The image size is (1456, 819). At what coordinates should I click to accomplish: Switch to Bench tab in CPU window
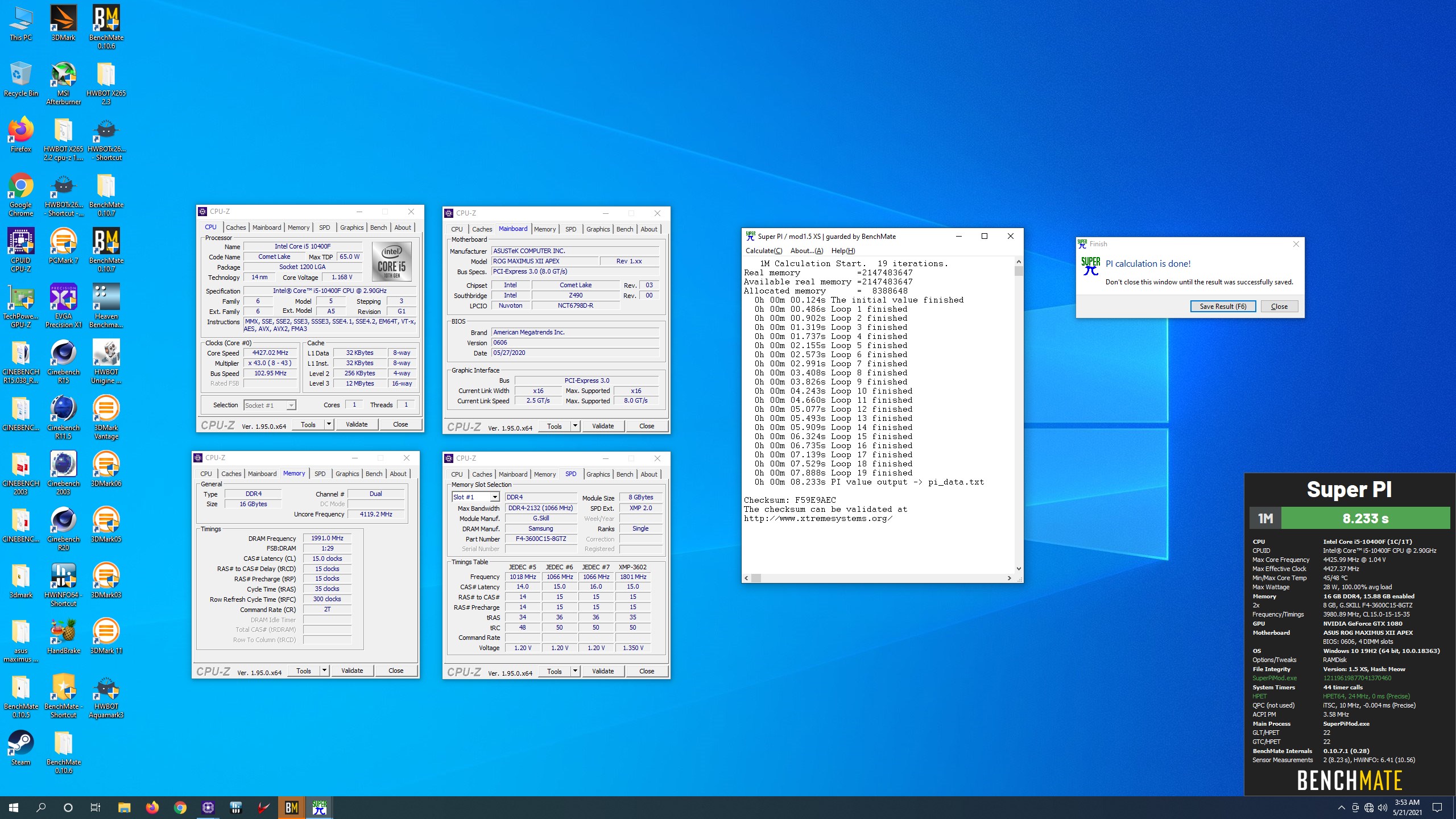tap(378, 227)
